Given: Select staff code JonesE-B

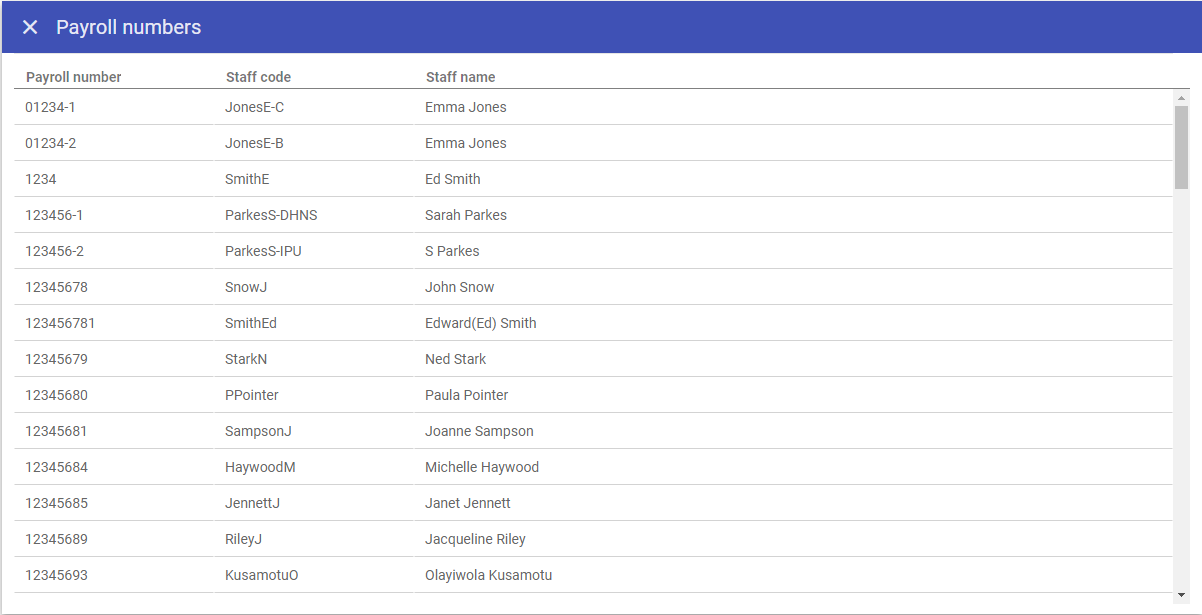Looking at the screenshot, I should tap(254, 143).
